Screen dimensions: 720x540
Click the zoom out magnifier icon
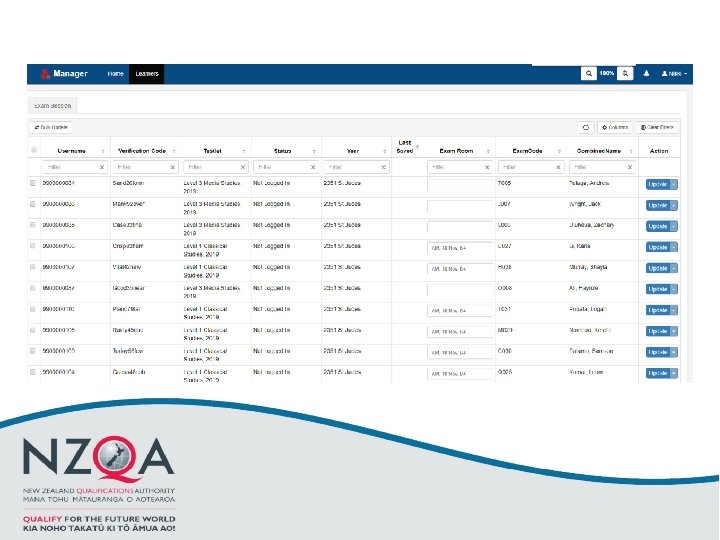[x=589, y=73]
